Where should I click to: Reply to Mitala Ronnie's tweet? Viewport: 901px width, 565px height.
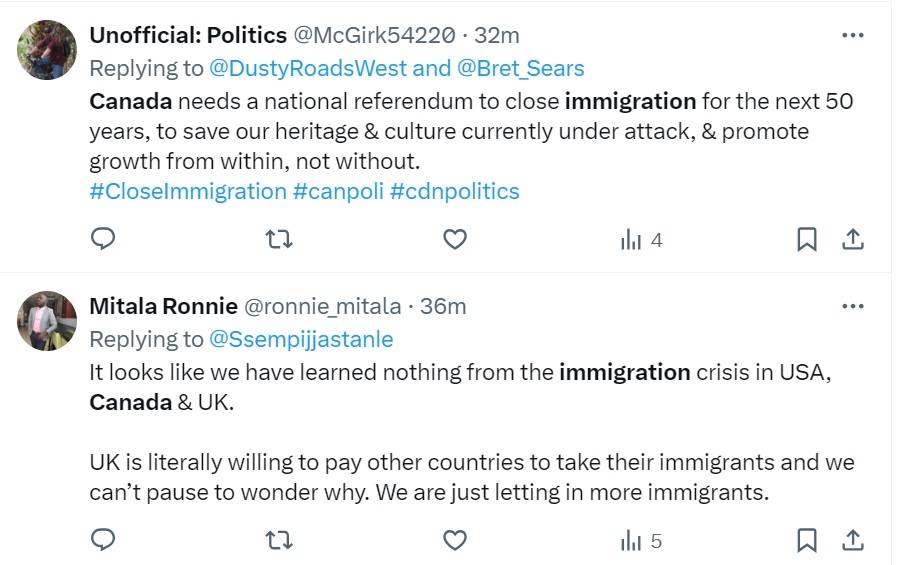click(x=103, y=541)
